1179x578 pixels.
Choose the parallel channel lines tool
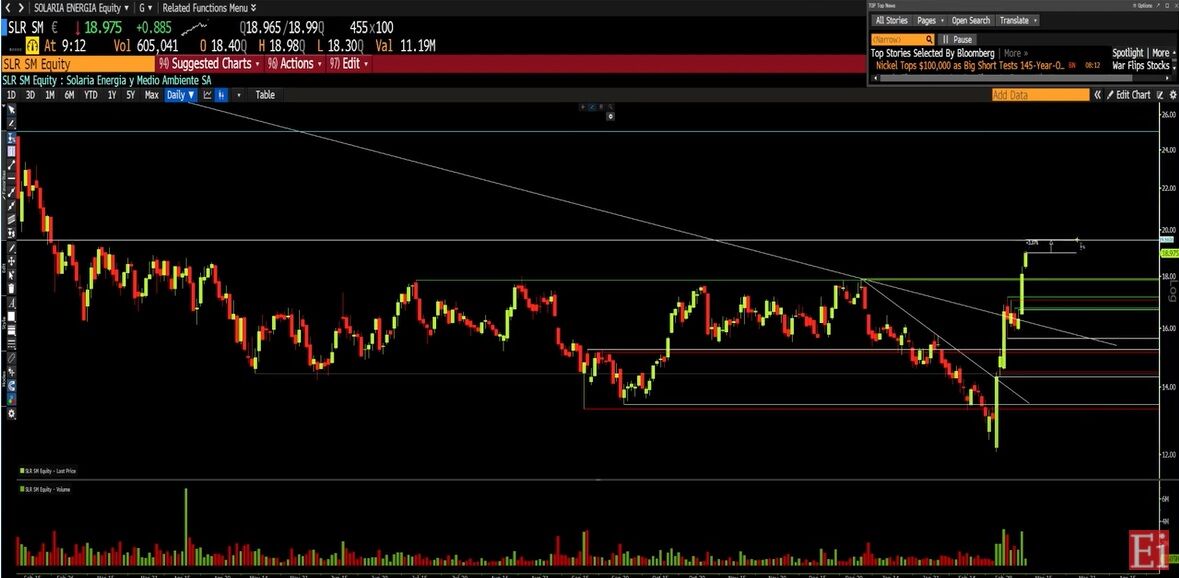pos(11,219)
